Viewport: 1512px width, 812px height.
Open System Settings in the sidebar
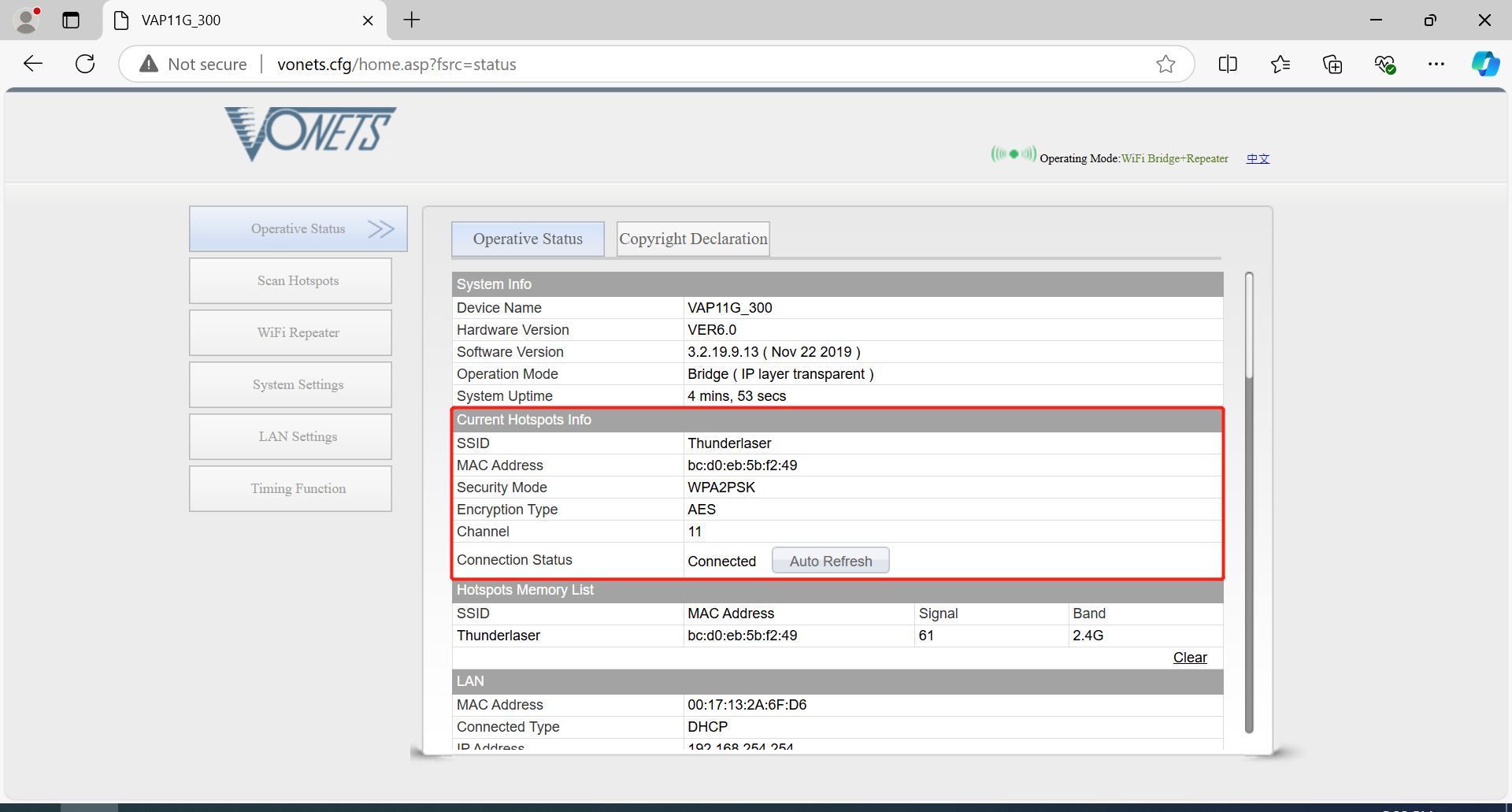pos(291,384)
